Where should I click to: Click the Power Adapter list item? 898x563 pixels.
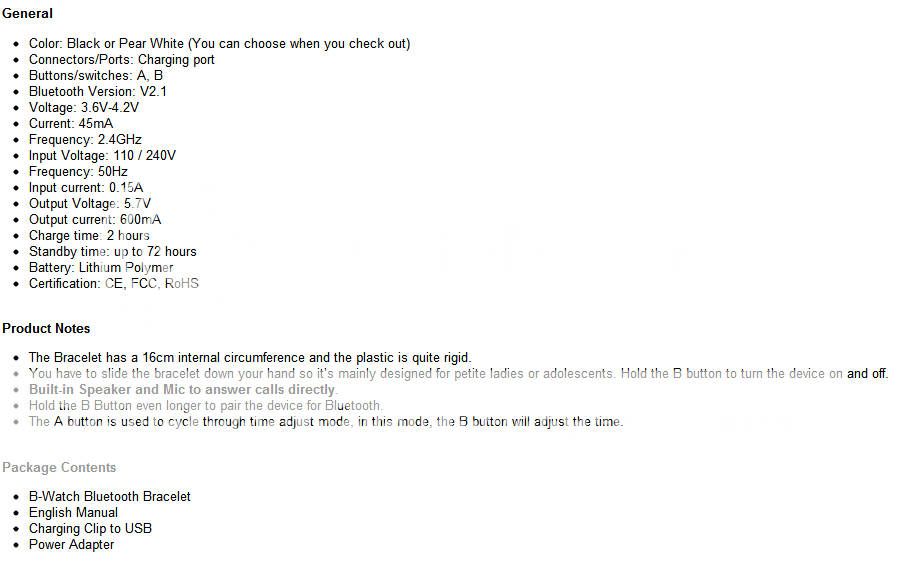tap(71, 544)
